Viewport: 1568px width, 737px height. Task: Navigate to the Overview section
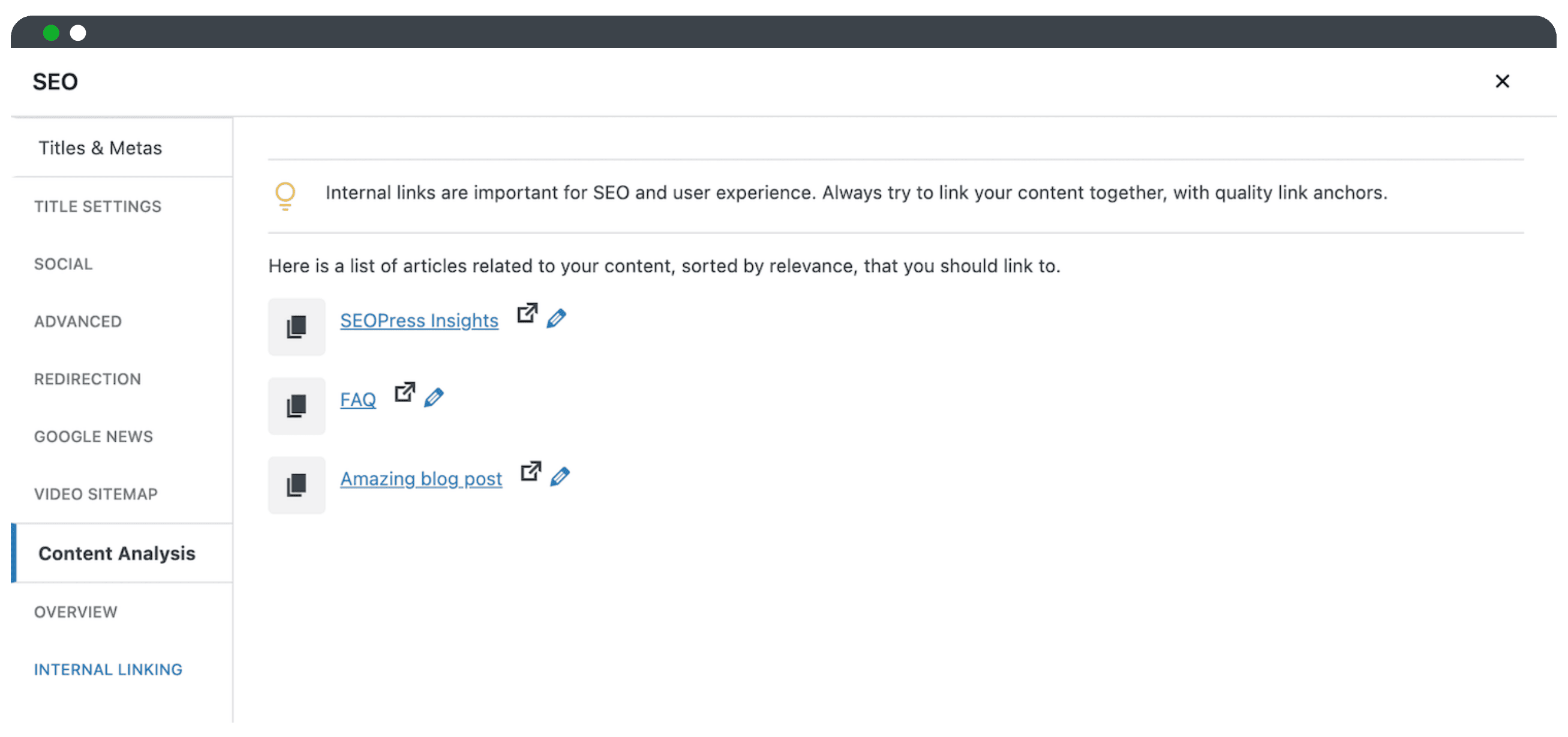76,611
